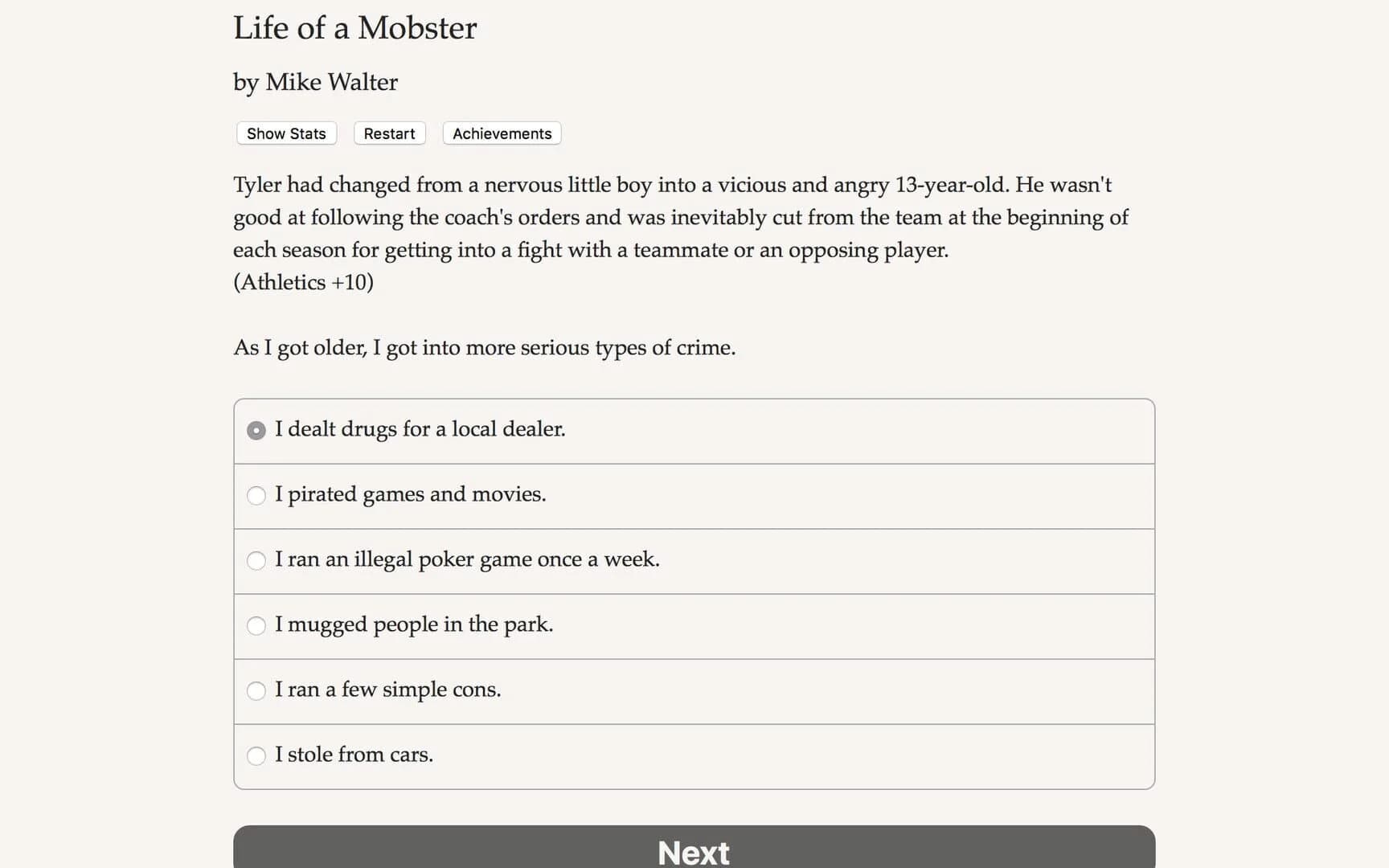The height and width of the screenshot is (868, 1389).
Task: Open the Show Stats screen
Action: pyautogui.click(x=285, y=133)
